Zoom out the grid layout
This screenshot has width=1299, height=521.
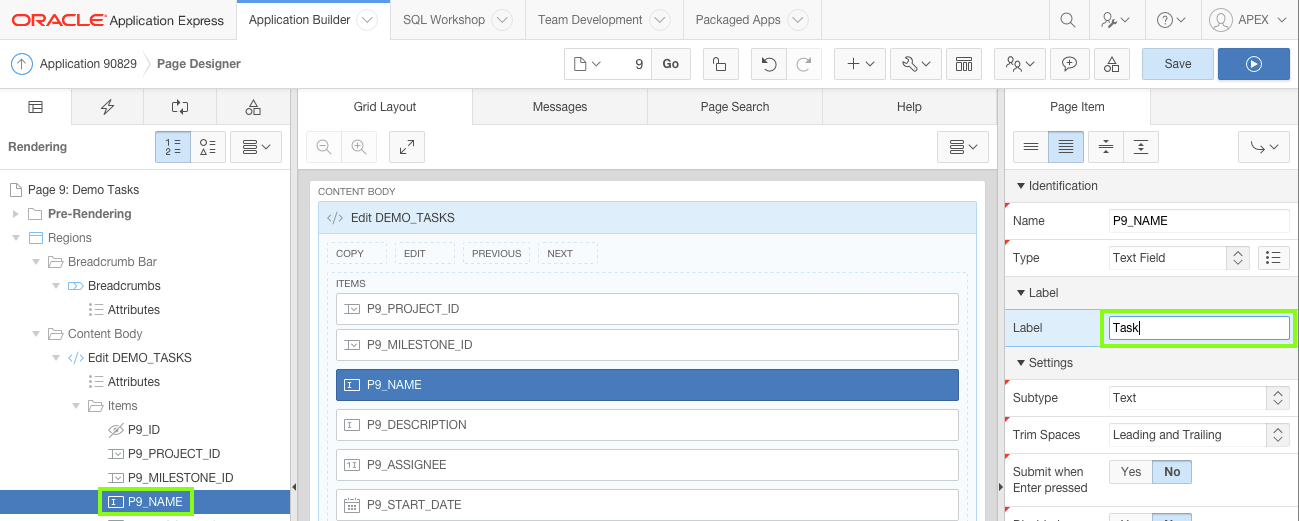coord(324,147)
